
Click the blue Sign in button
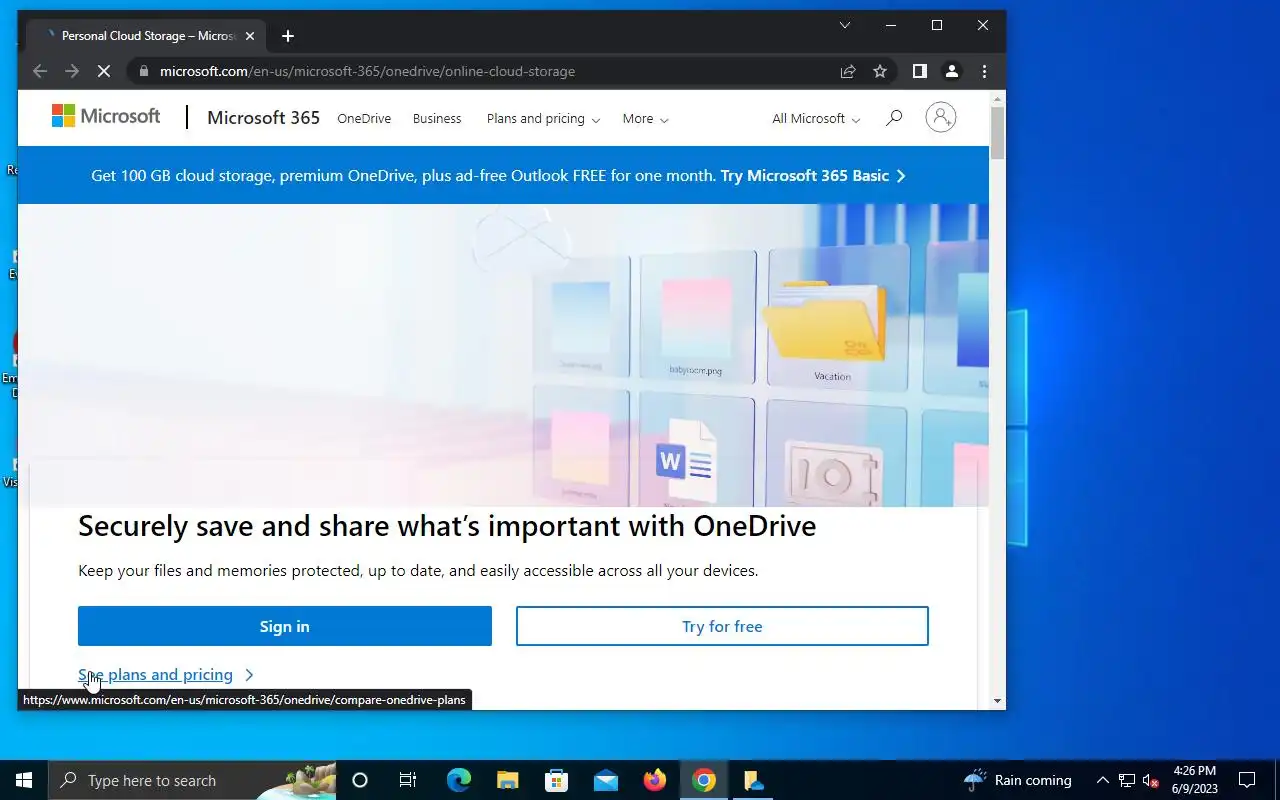point(285,626)
